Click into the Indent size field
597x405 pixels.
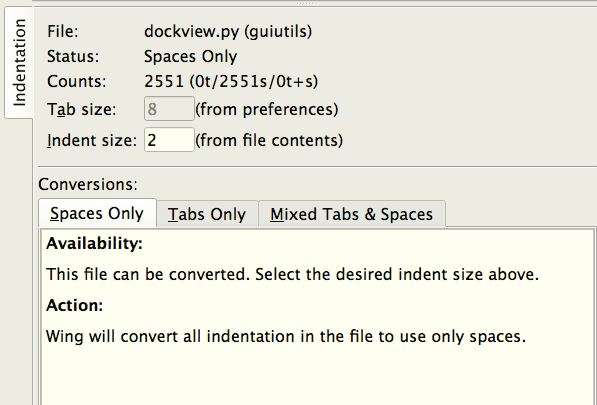(169, 140)
